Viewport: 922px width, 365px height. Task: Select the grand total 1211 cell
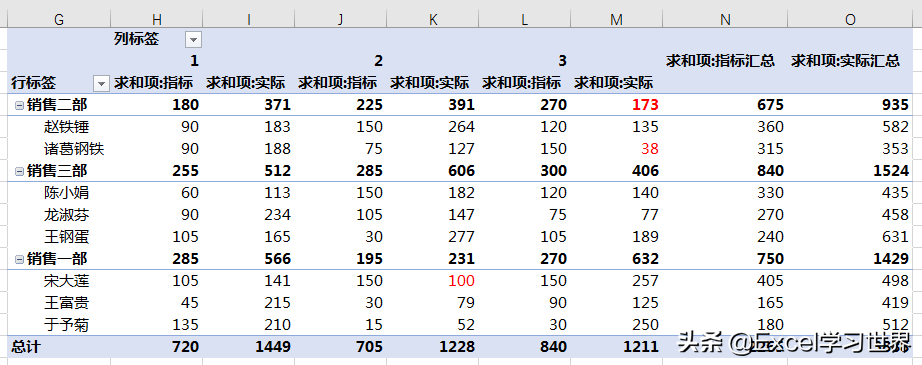(616, 347)
